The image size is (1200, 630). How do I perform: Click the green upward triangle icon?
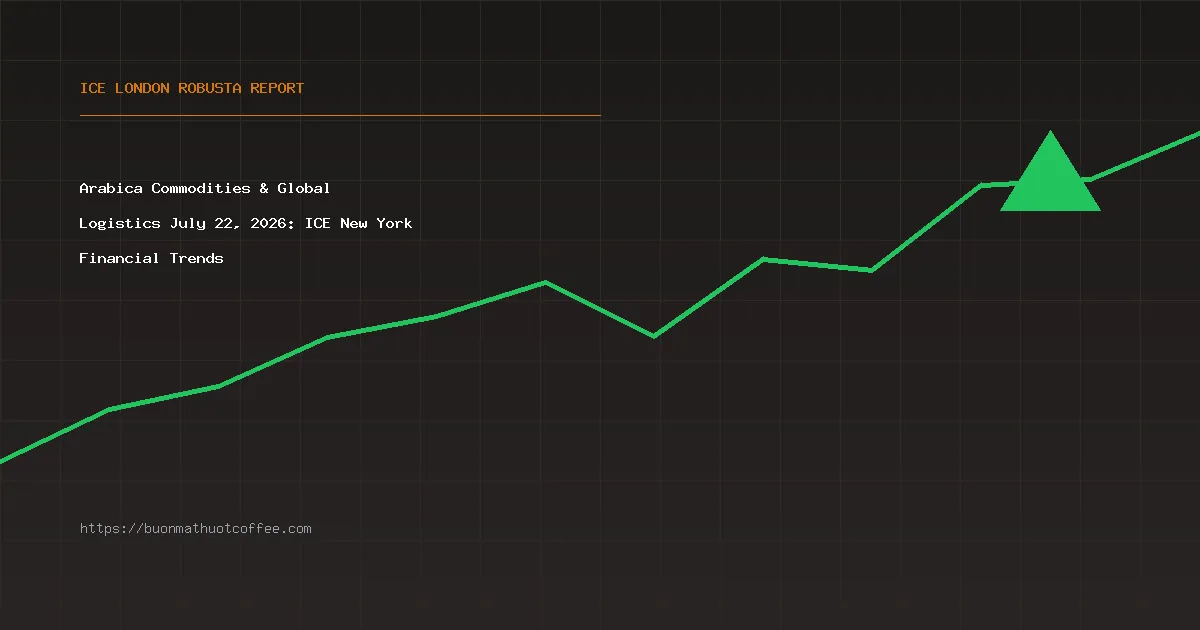1050,171
